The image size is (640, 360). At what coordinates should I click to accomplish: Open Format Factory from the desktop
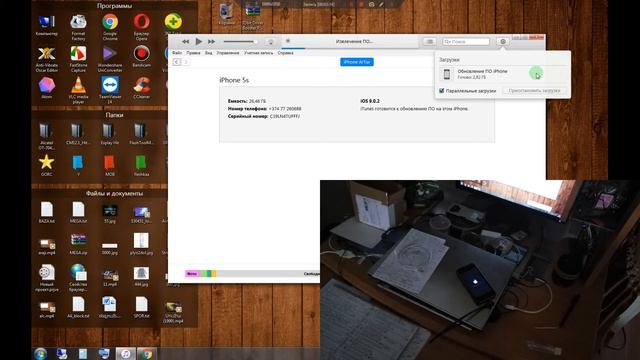click(x=78, y=27)
